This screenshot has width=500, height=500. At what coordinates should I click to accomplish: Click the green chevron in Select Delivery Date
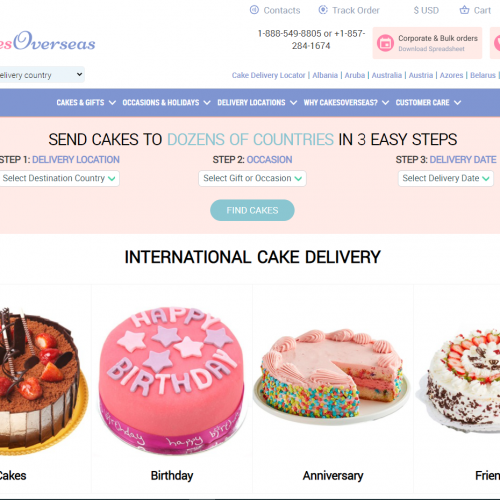486,179
